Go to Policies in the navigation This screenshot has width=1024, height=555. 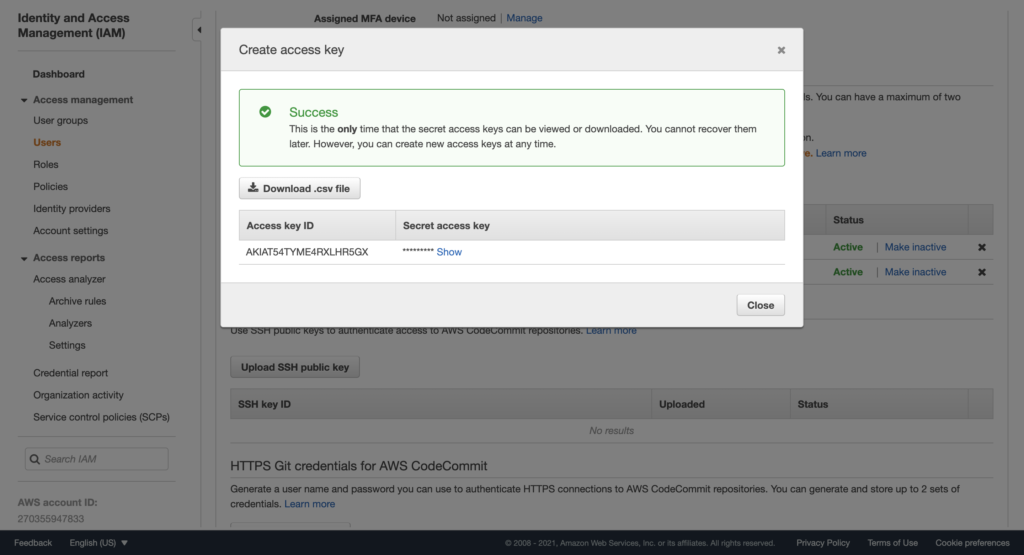[50, 187]
